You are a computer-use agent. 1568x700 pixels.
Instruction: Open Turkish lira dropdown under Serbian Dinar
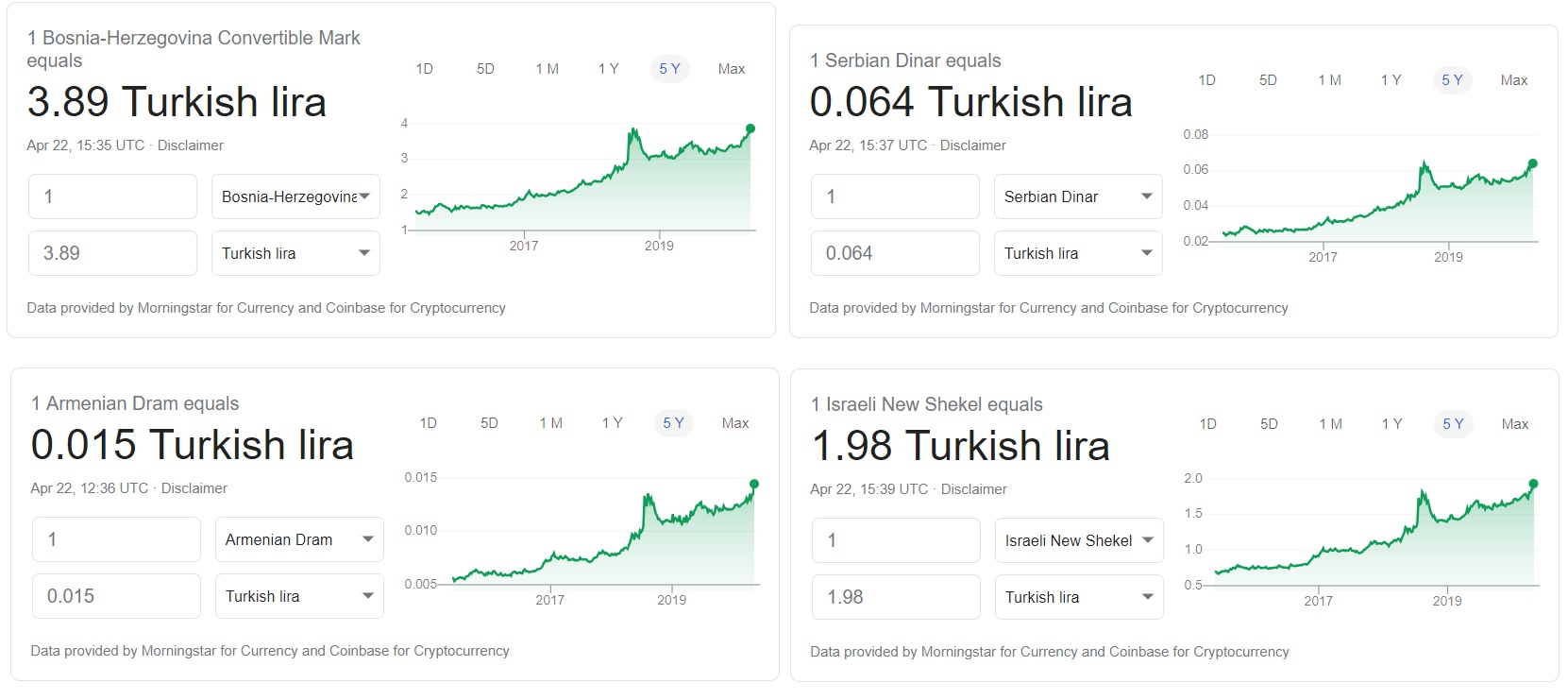[x=1078, y=253]
